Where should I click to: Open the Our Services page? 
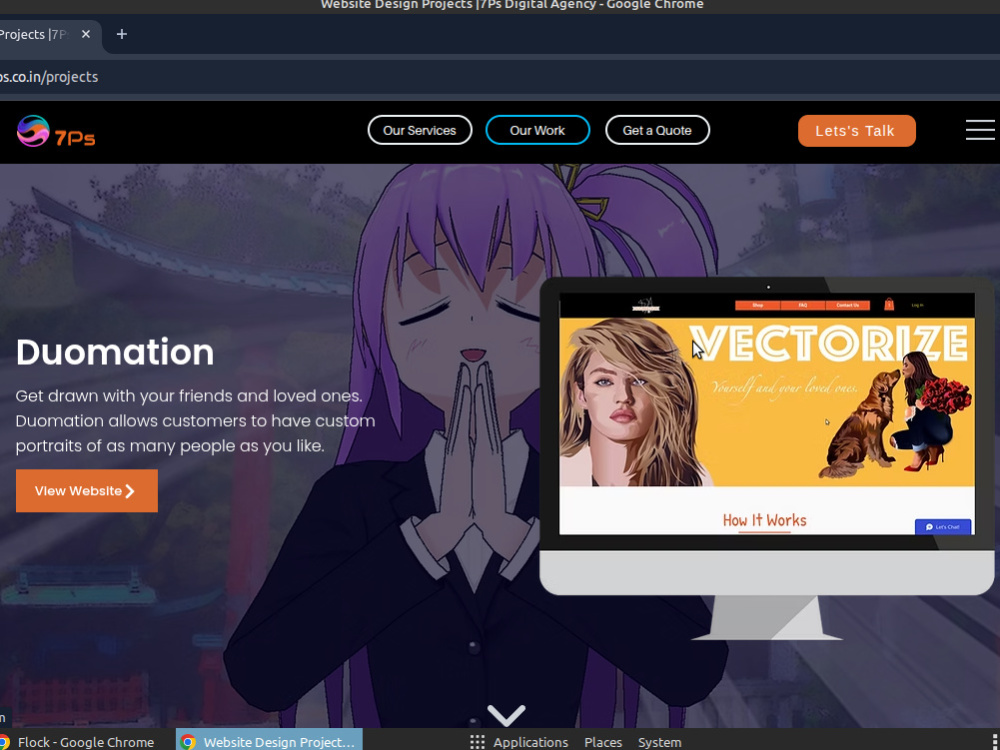(x=420, y=130)
